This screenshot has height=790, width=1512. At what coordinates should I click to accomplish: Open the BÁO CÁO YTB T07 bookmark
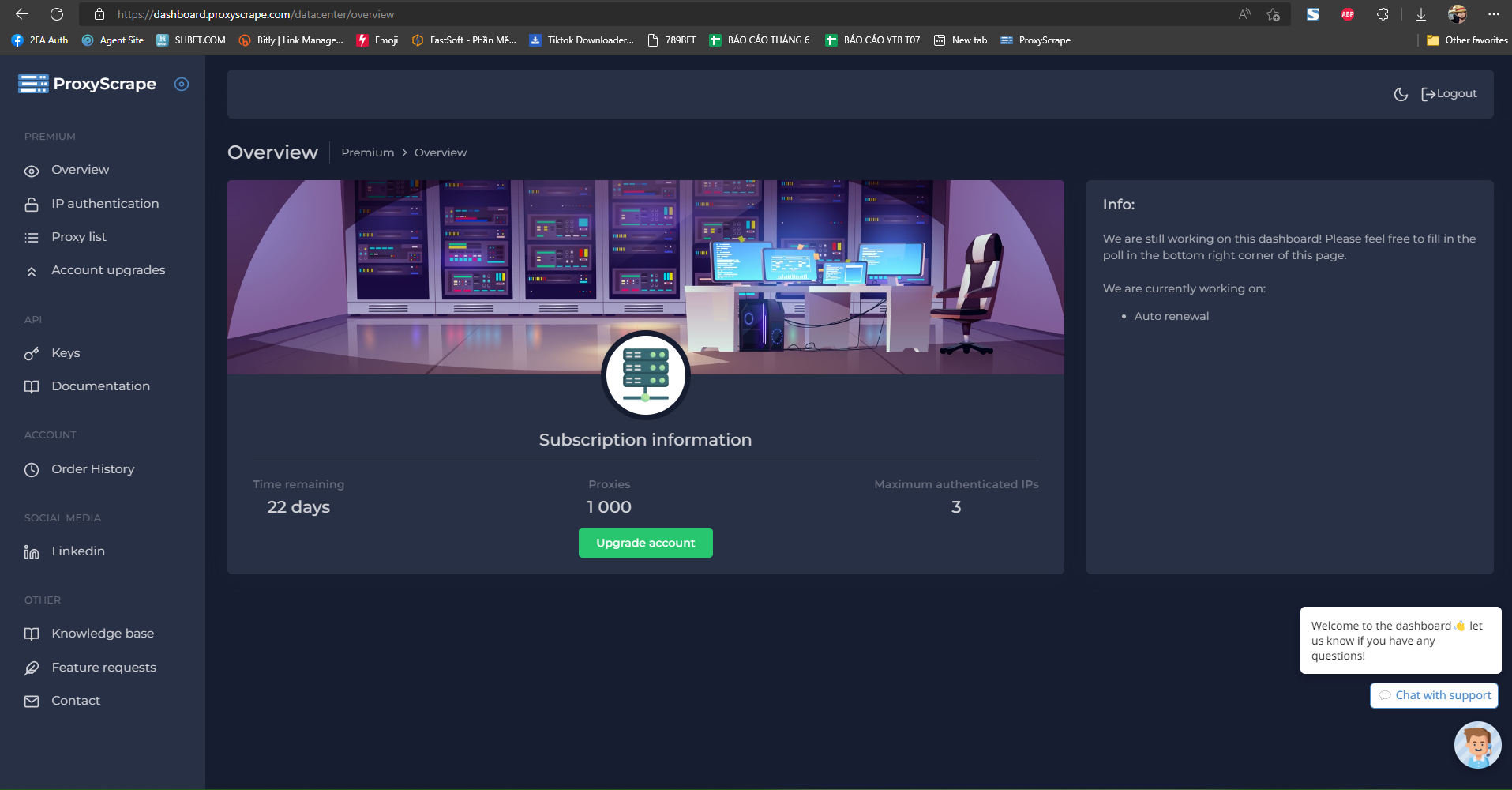(872, 40)
